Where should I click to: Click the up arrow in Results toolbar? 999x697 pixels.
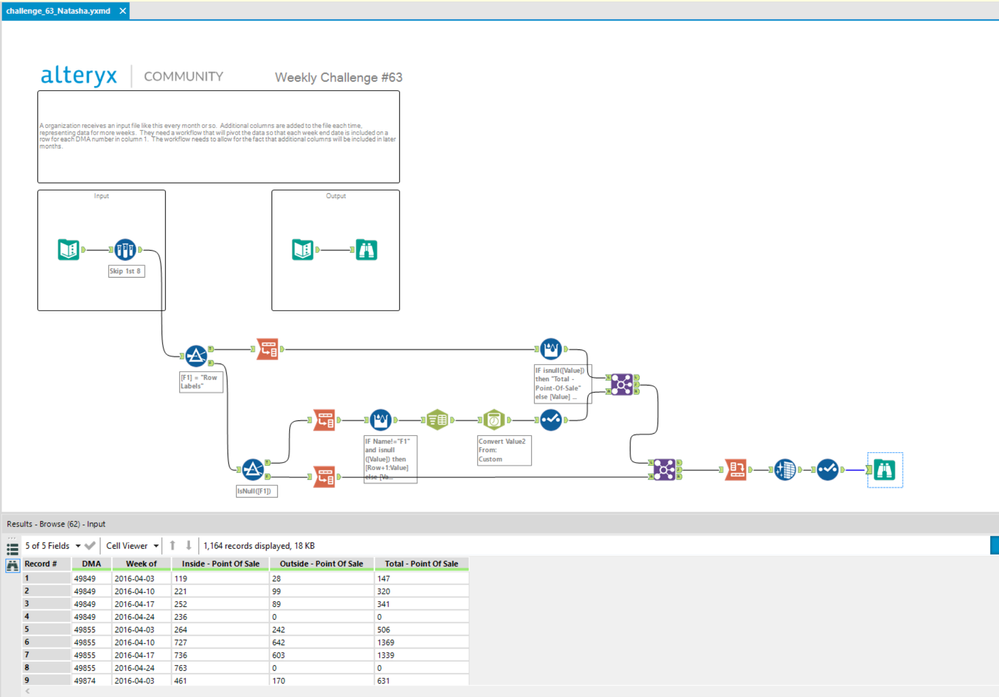point(173,545)
